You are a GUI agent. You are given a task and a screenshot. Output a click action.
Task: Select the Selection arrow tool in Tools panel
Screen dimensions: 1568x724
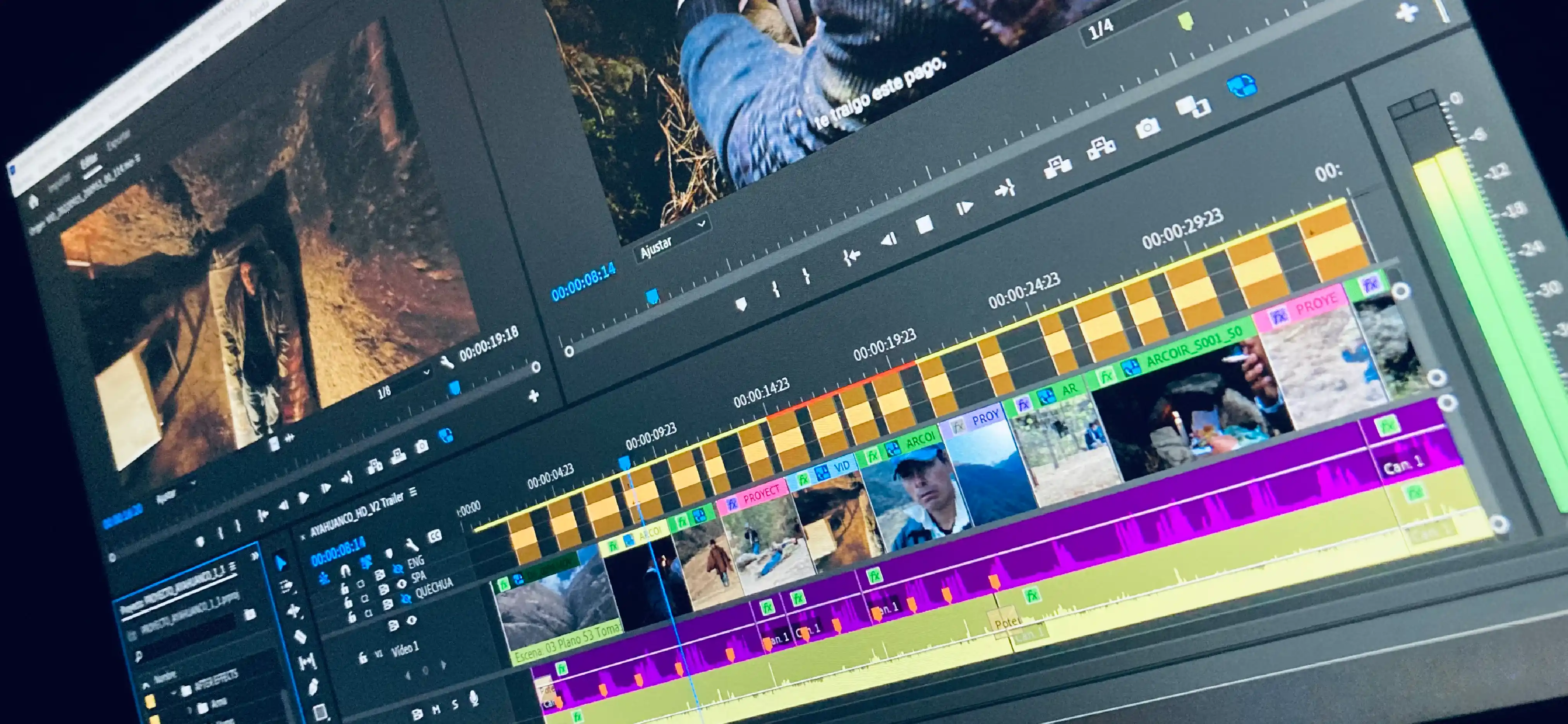281,562
